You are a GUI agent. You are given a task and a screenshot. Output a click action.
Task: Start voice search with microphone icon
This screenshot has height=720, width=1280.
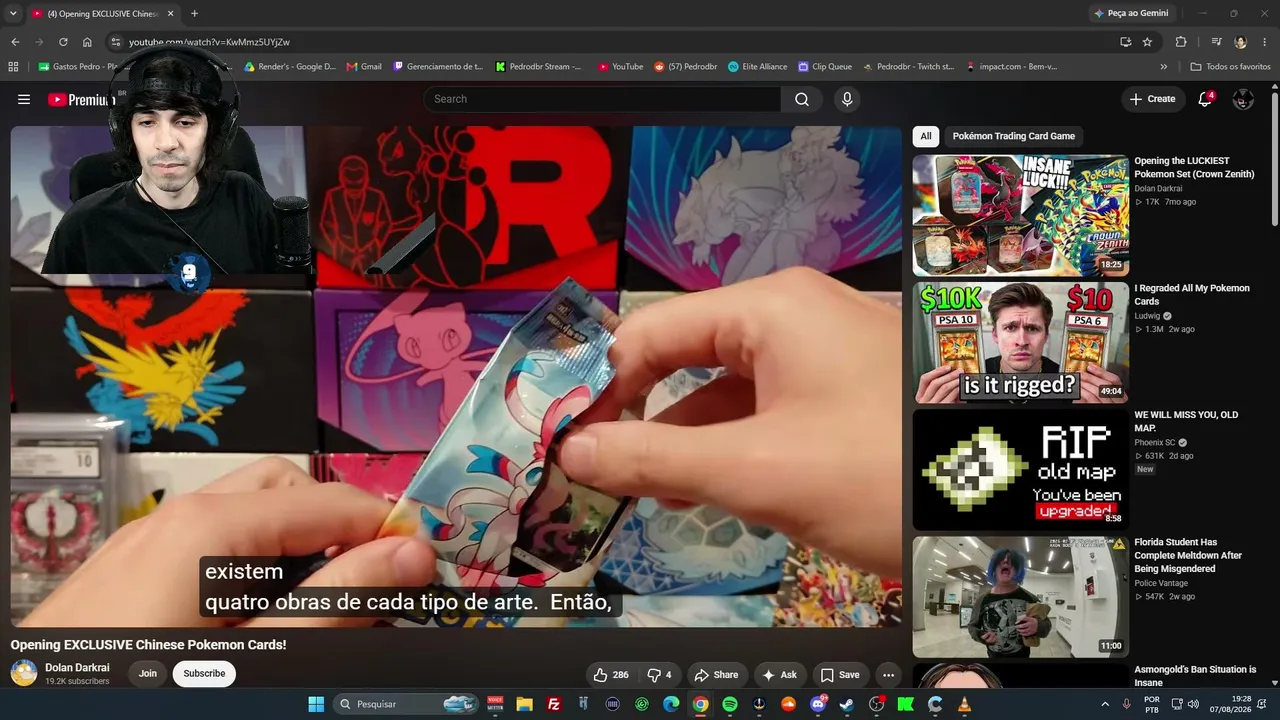coord(847,99)
